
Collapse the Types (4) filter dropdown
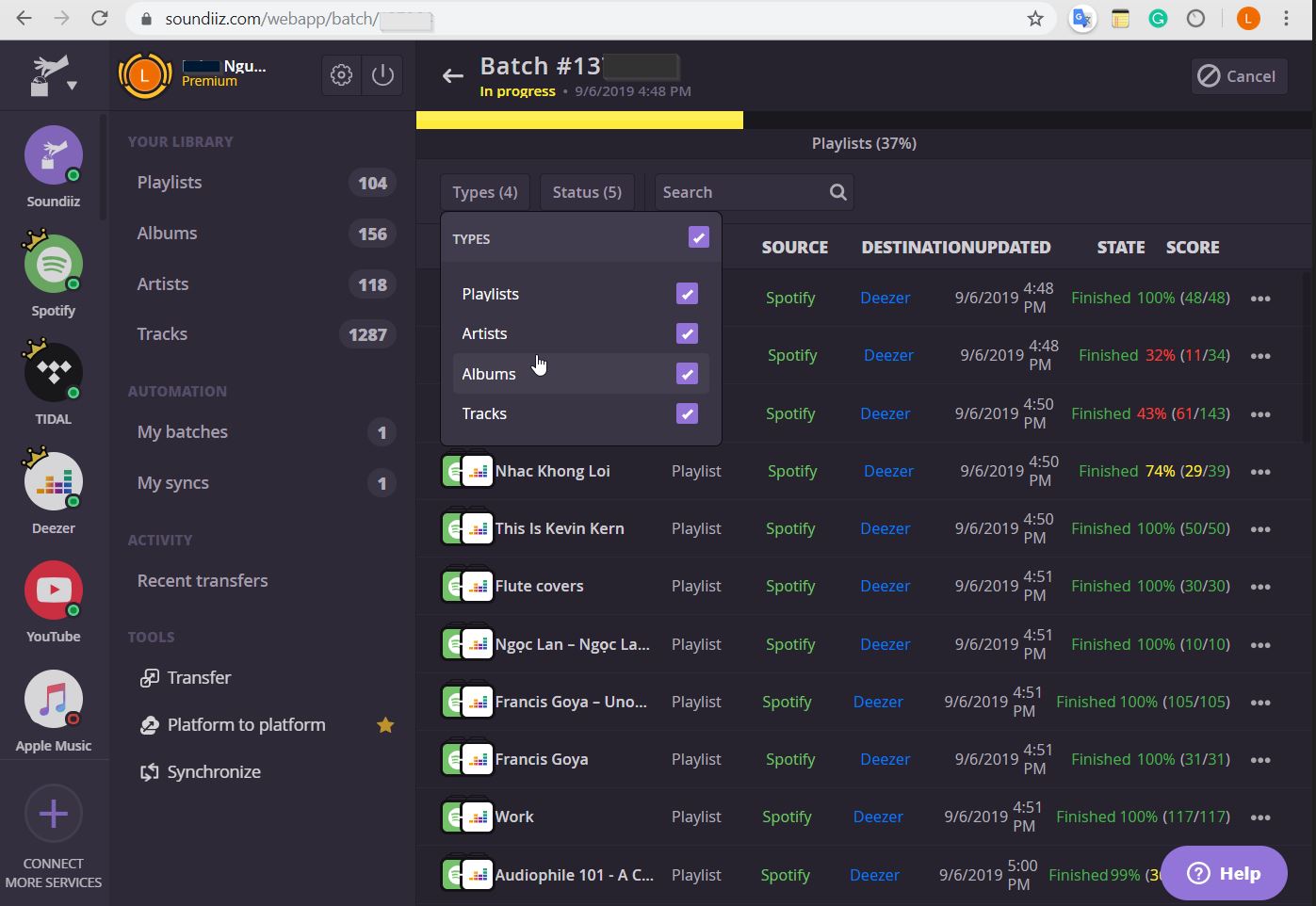(485, 192)
